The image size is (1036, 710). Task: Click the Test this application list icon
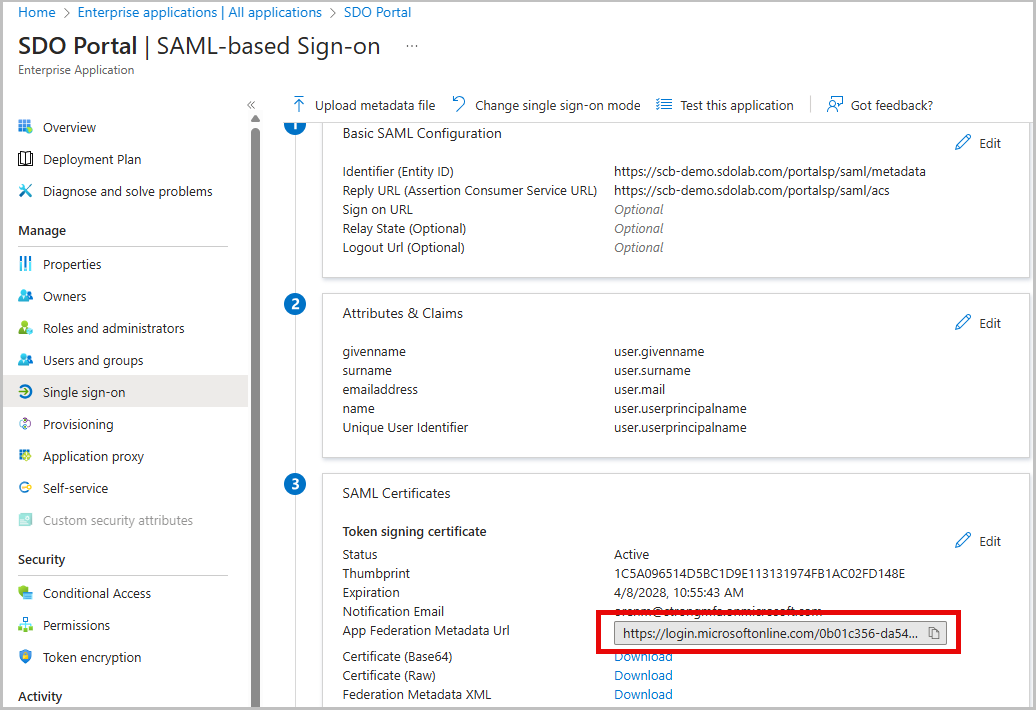pos(664,104)
